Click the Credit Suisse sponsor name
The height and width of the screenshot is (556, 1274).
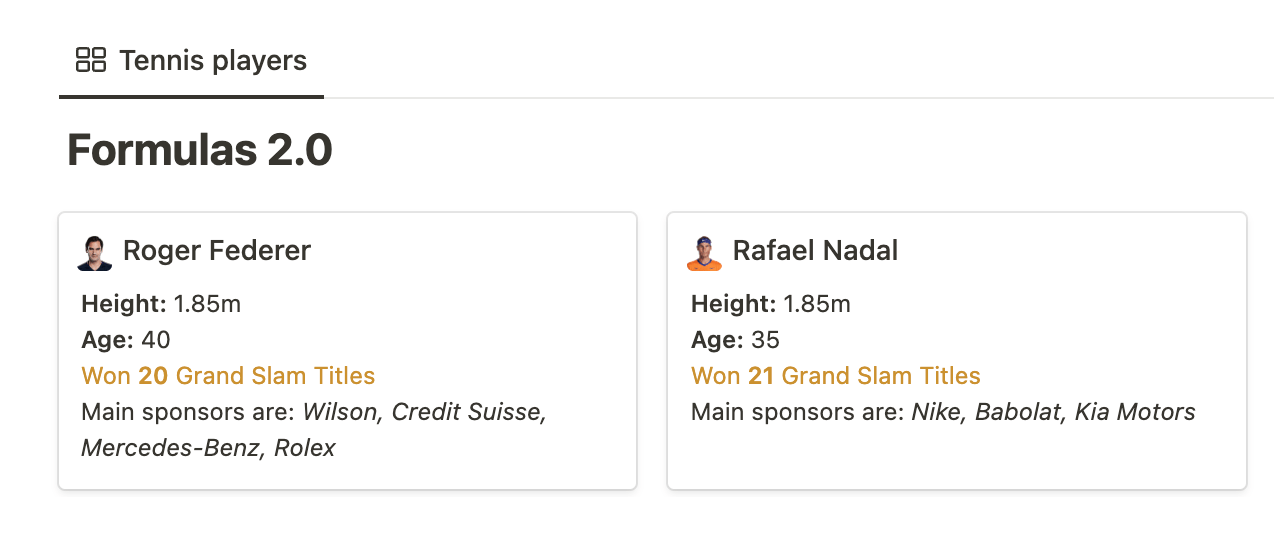coord(467,412)
